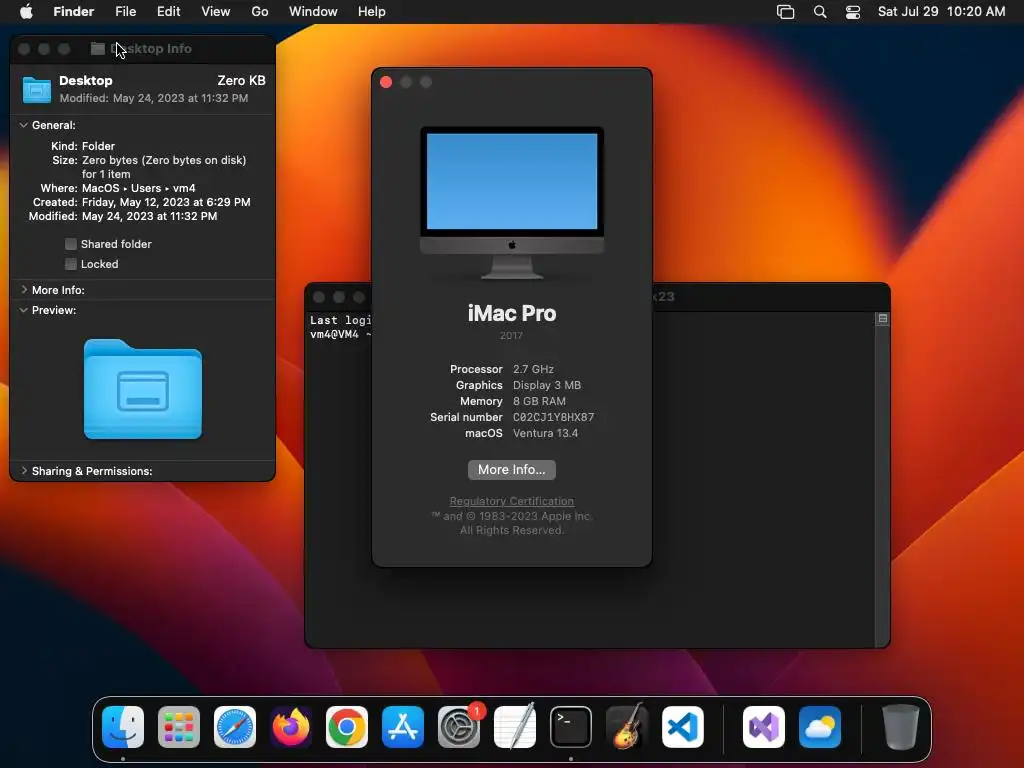Collapse the General section
This screenshot has width=1024, height=768.
tap(24, 125)
